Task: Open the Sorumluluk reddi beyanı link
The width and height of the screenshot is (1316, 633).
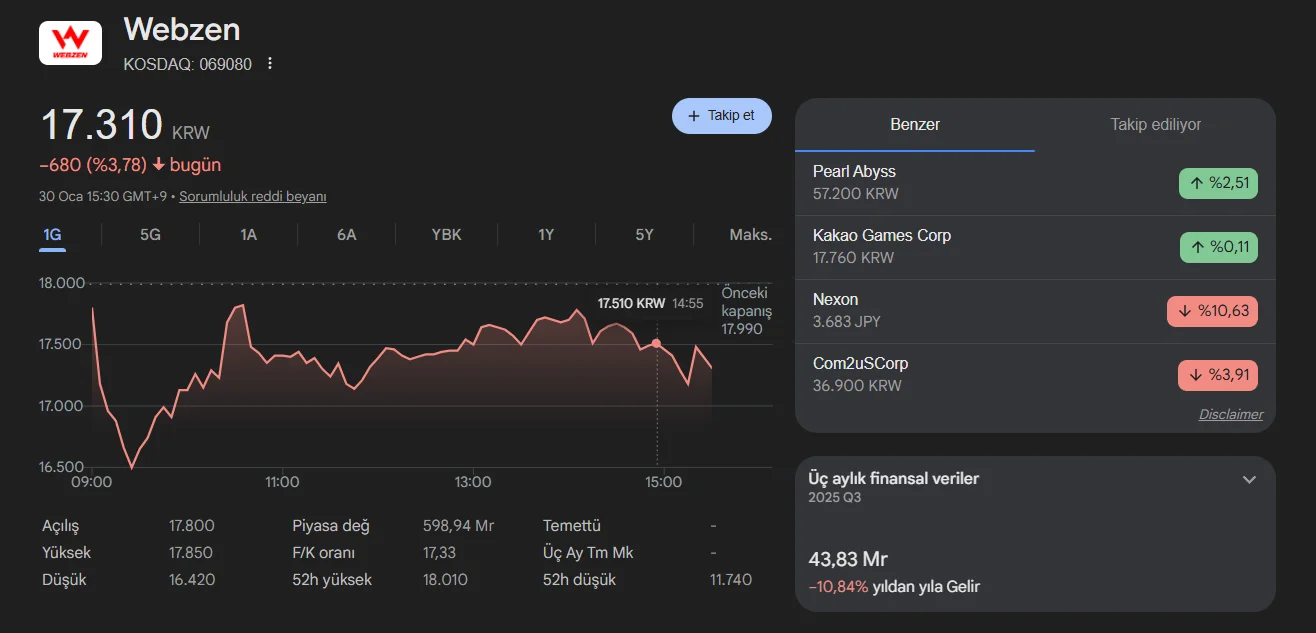Action: coord(252,197)
